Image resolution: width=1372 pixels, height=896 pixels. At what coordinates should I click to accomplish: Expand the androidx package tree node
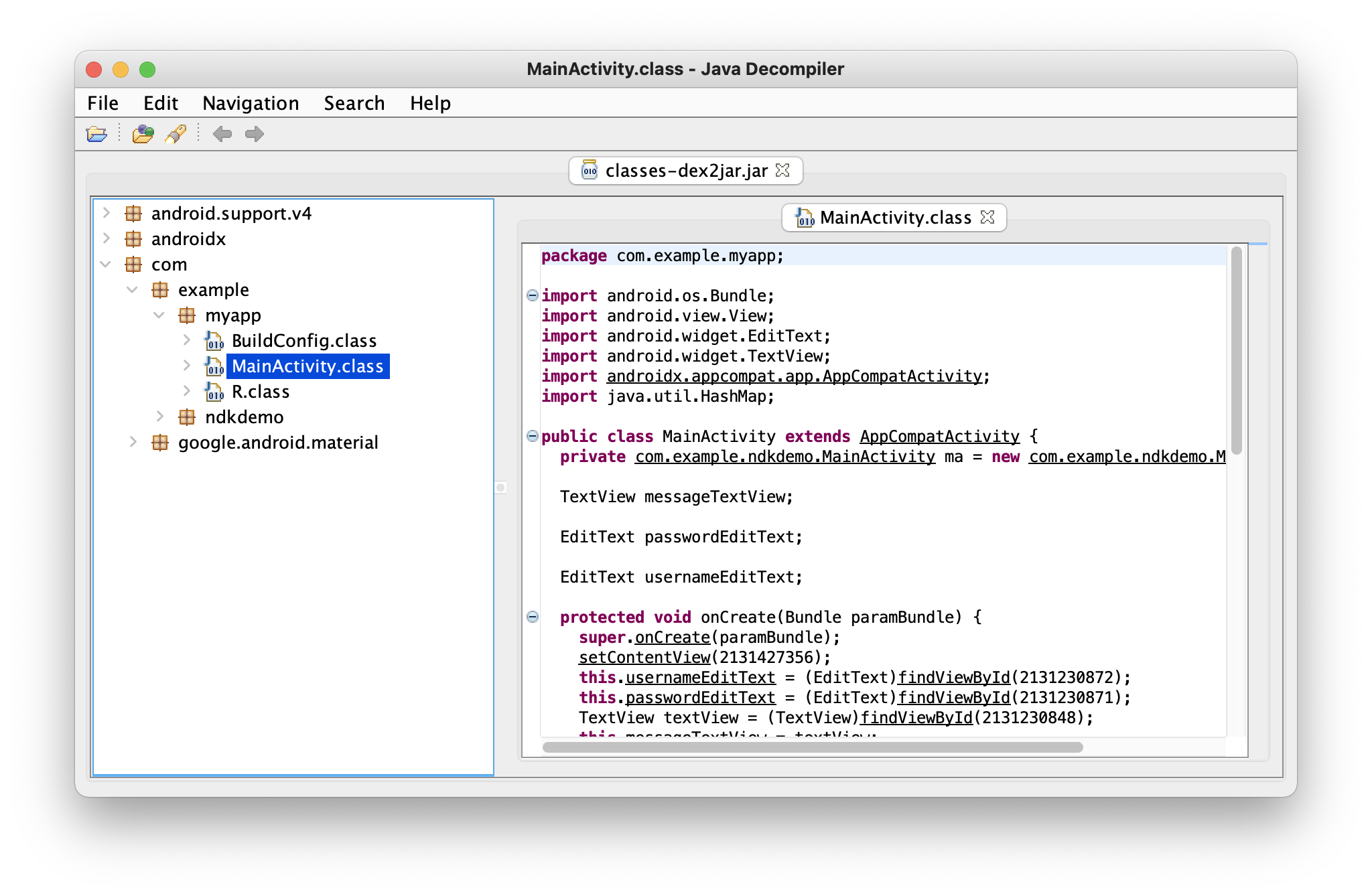pyautogui.click(x=108, y=237)
